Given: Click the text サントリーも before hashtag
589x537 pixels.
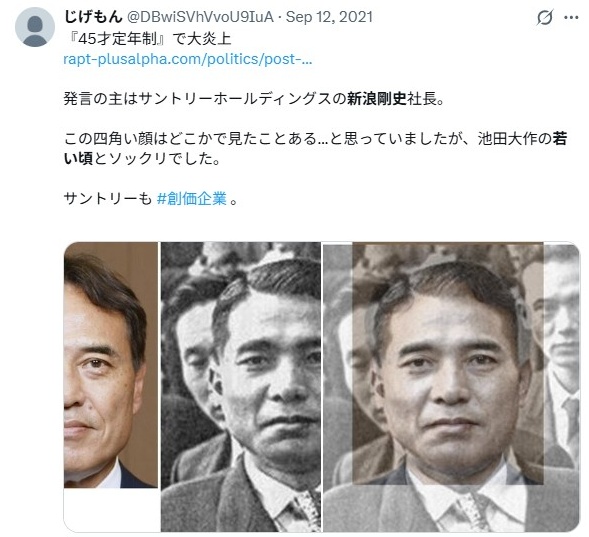Looking at the screenshot, I should tap(108, 198).
